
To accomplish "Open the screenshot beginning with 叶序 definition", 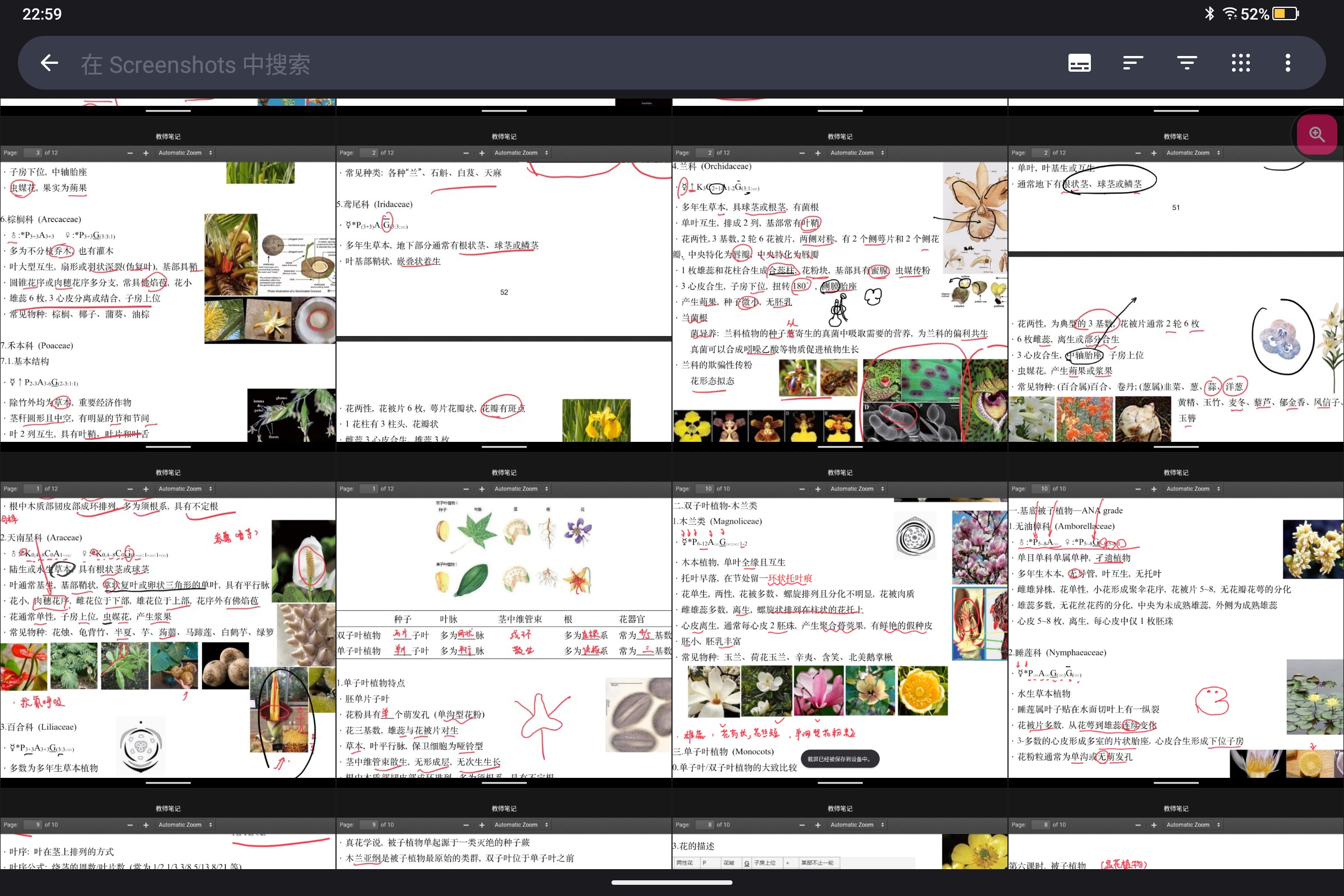I will point(168,829).
